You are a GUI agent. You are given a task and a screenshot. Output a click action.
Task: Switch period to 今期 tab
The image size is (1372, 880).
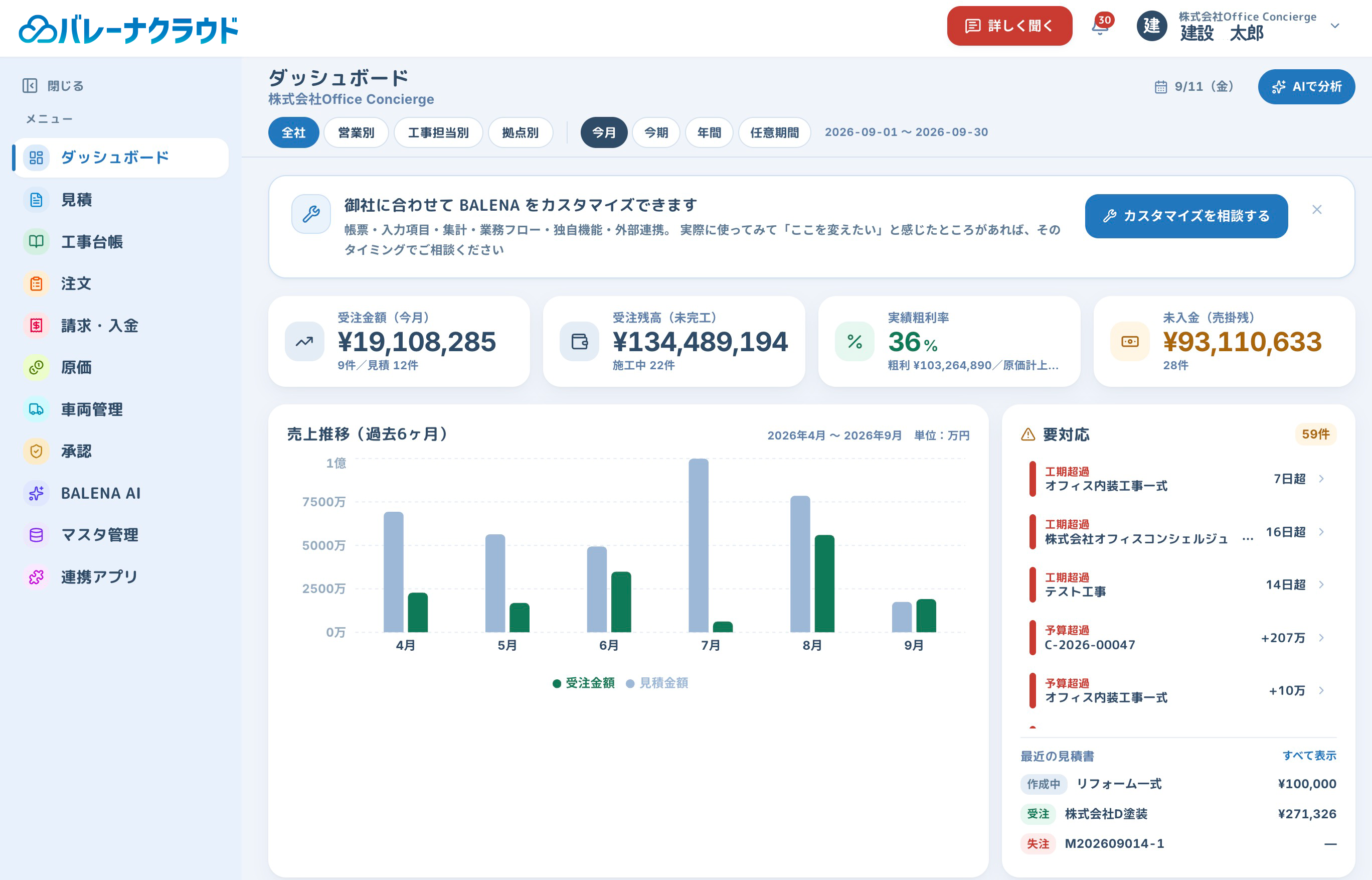656,132
